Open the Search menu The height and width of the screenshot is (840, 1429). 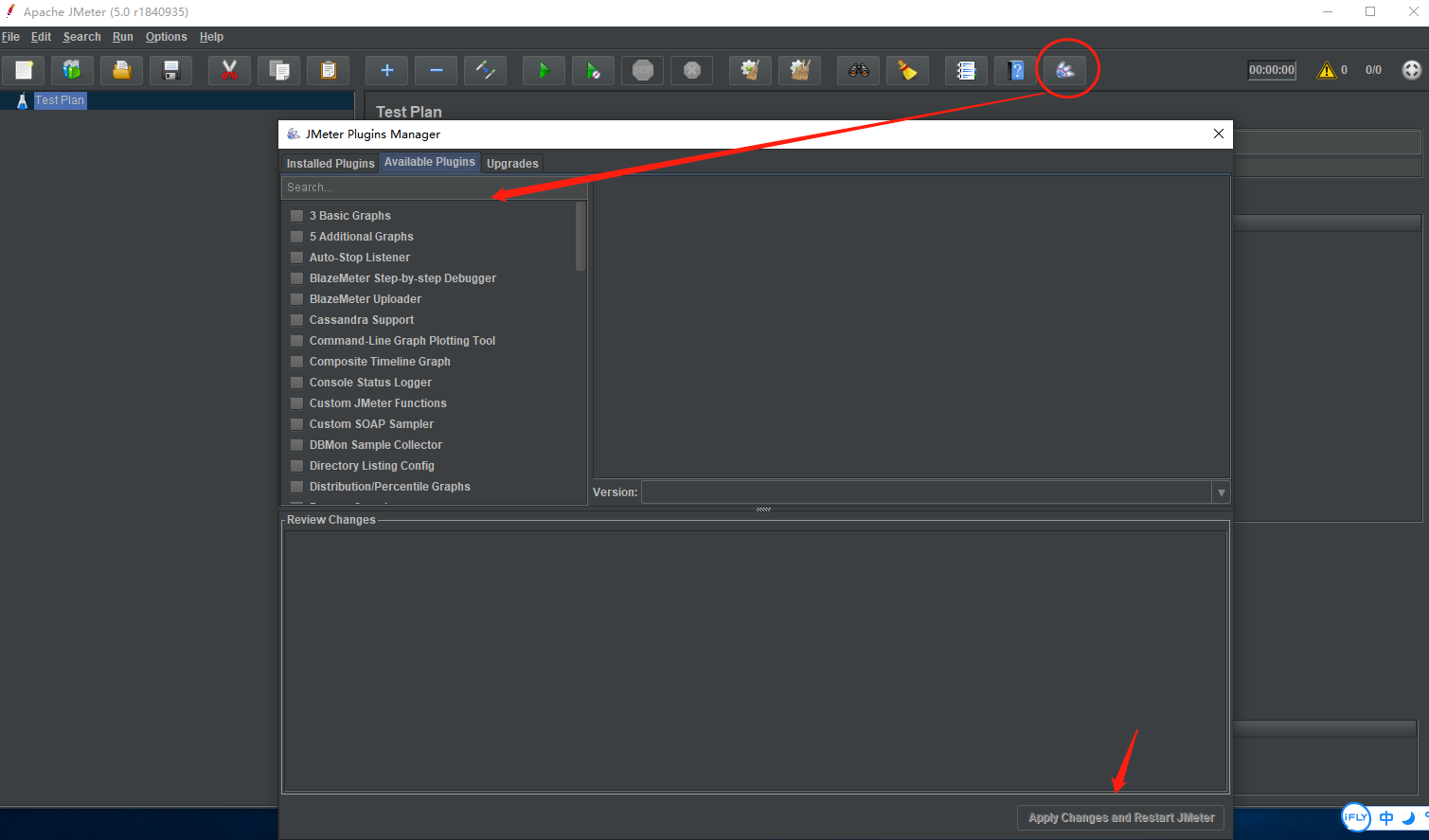point(81,37)
